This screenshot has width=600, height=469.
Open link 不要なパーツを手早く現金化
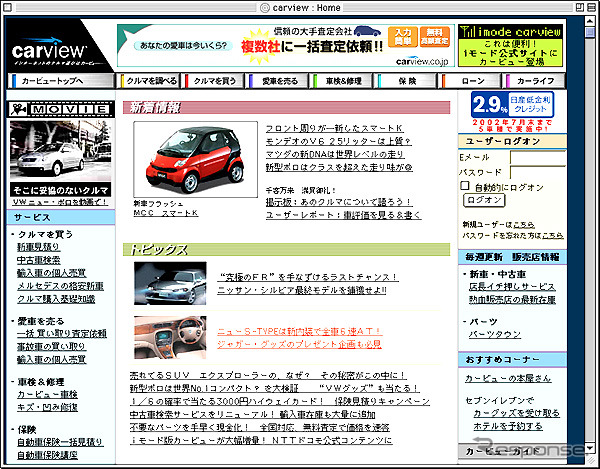(259, 427)
